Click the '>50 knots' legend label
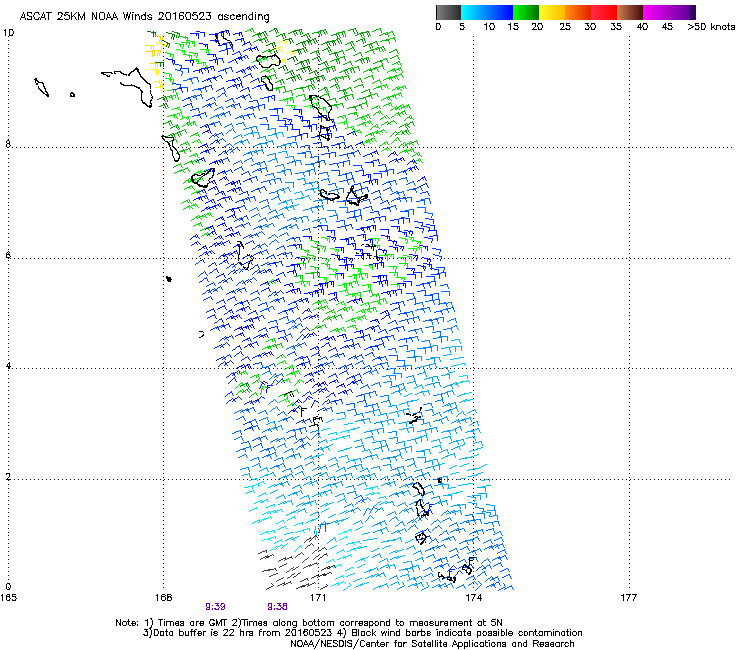Image resolution: width=740 pixels, height=650 pixels. pos(711,27)
